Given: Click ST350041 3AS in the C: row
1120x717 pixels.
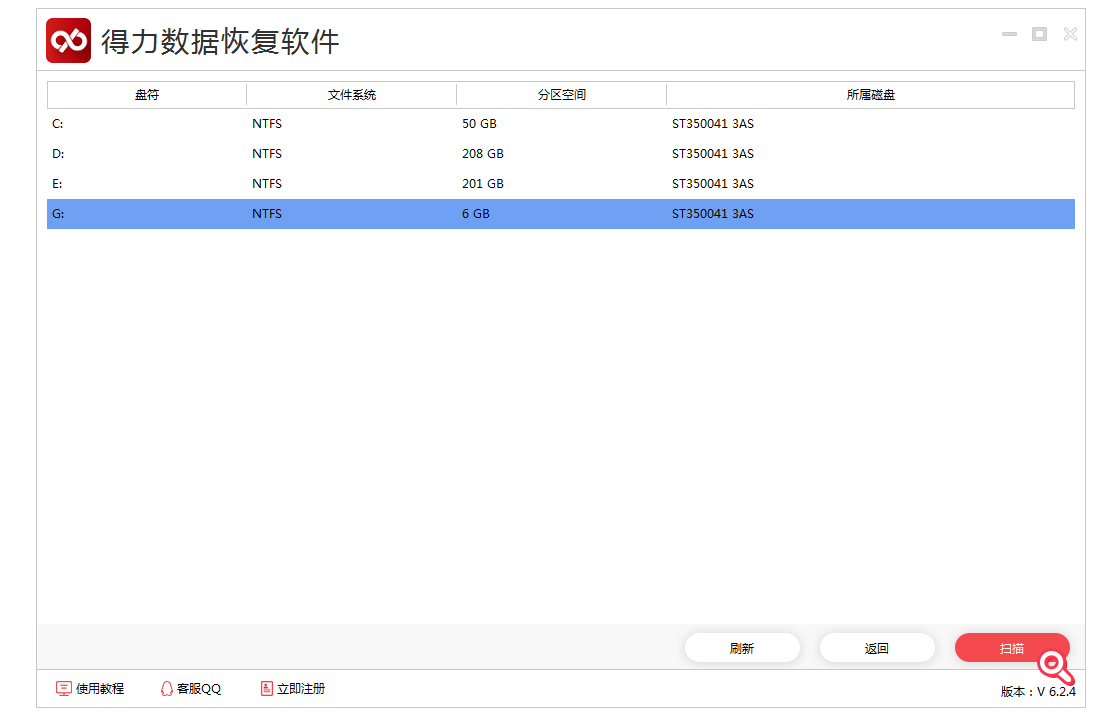Looking at the screenshot, I should pyautogui.click(x=713, y=124).
